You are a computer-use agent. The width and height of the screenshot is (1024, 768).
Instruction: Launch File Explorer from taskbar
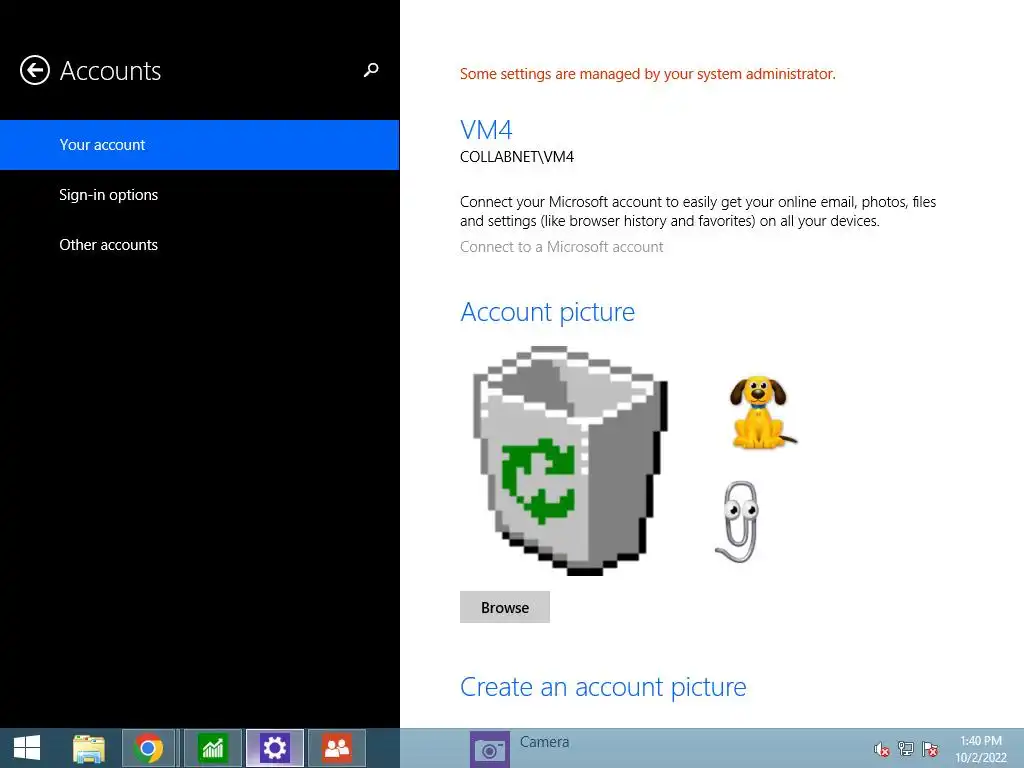pyautogui.click(x=89, y=748)
